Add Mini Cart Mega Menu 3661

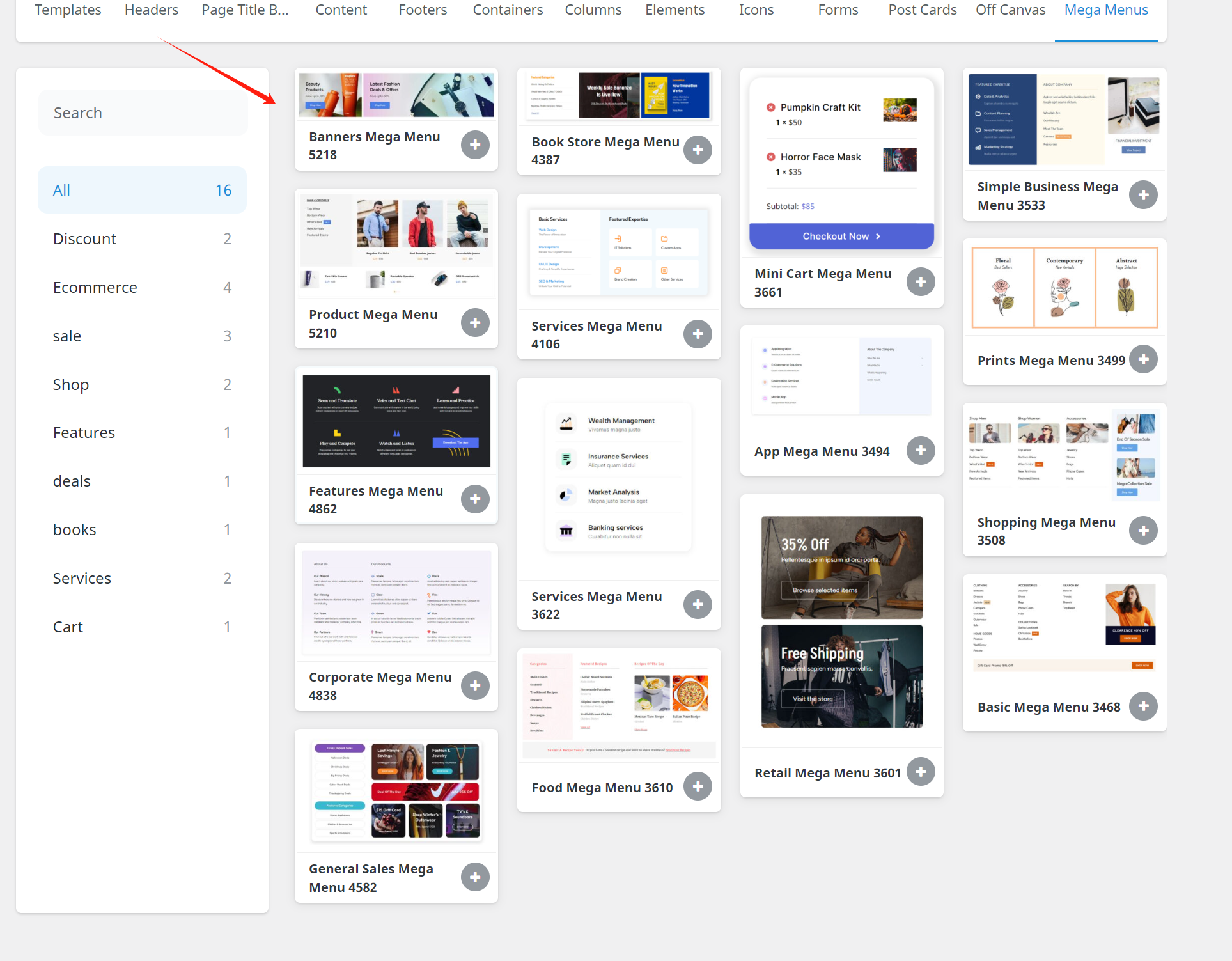pyautogui.click(x=921, y=282)
